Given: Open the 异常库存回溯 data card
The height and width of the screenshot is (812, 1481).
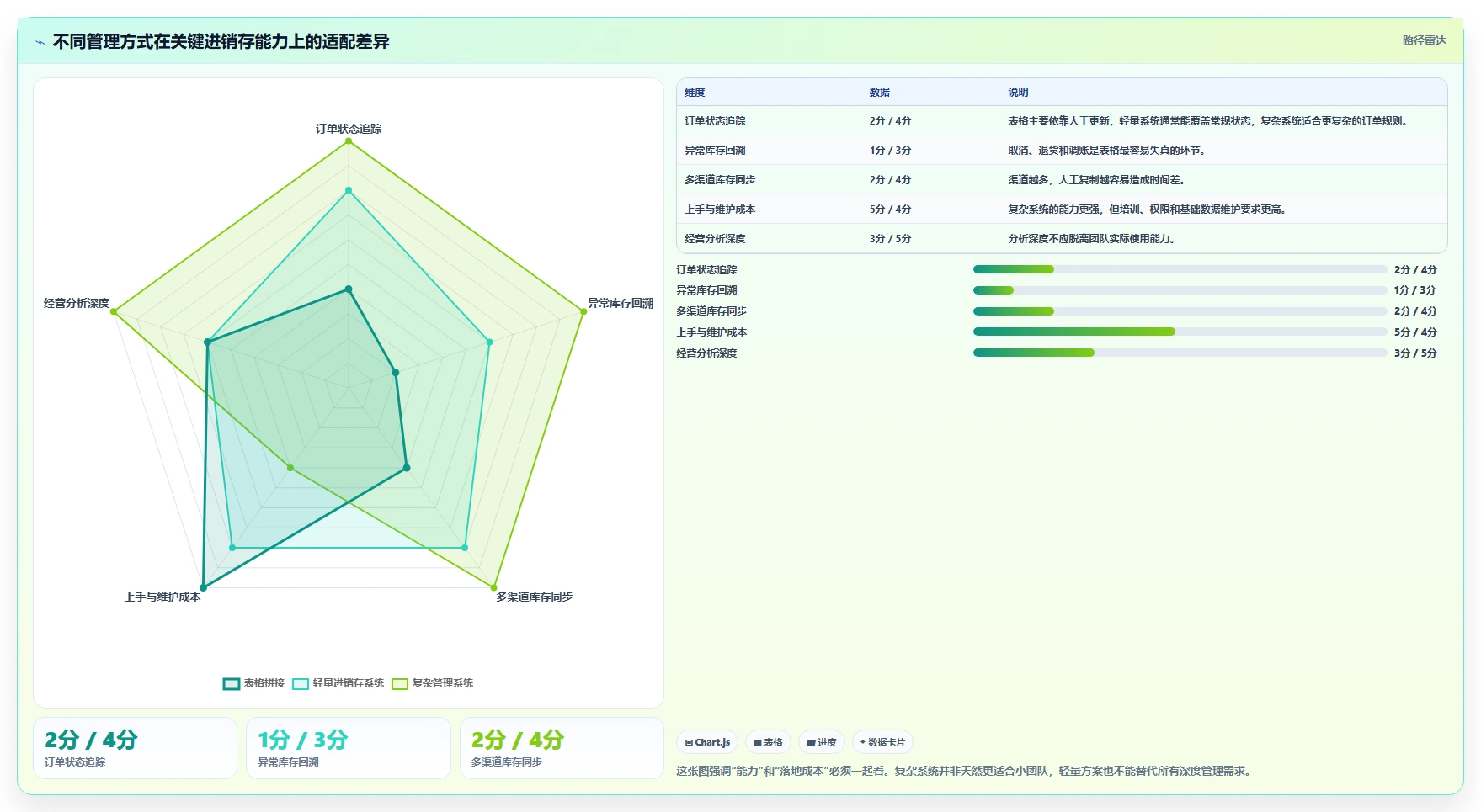Looking at the screenshot, I should 348,748.
